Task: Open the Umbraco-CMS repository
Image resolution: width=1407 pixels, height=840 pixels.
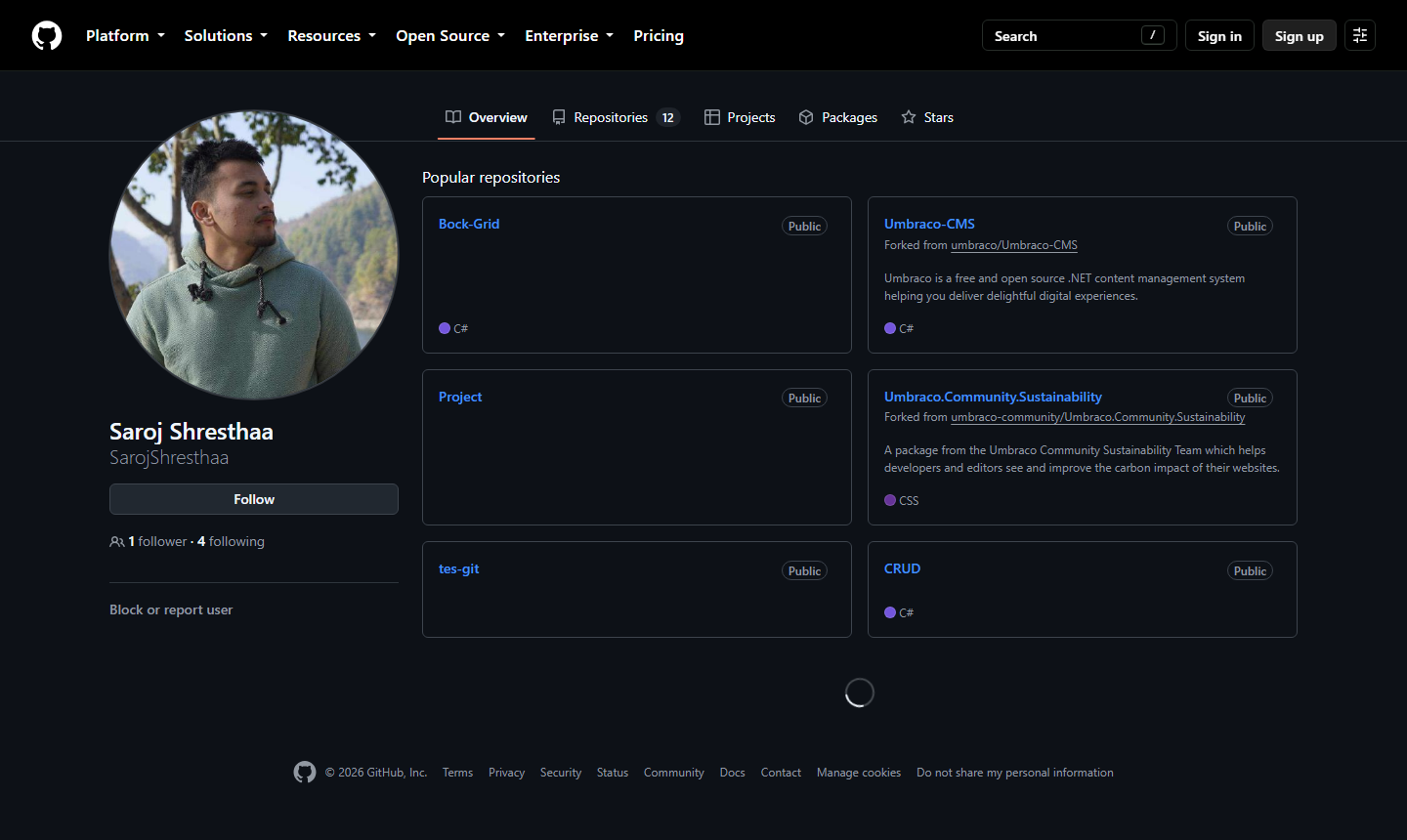Action: [929, 224]
